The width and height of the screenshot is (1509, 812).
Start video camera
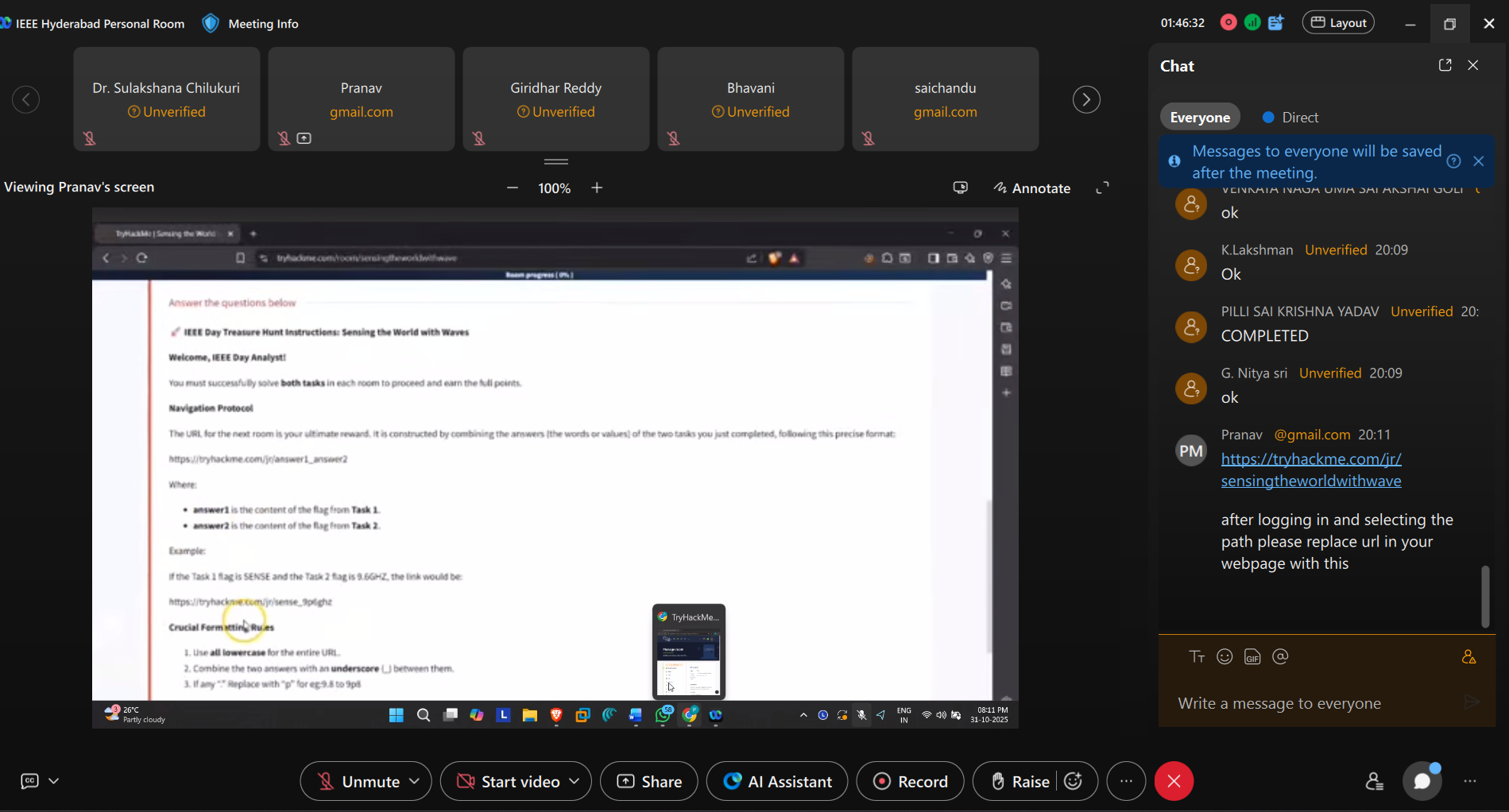[x=509, y=781]
